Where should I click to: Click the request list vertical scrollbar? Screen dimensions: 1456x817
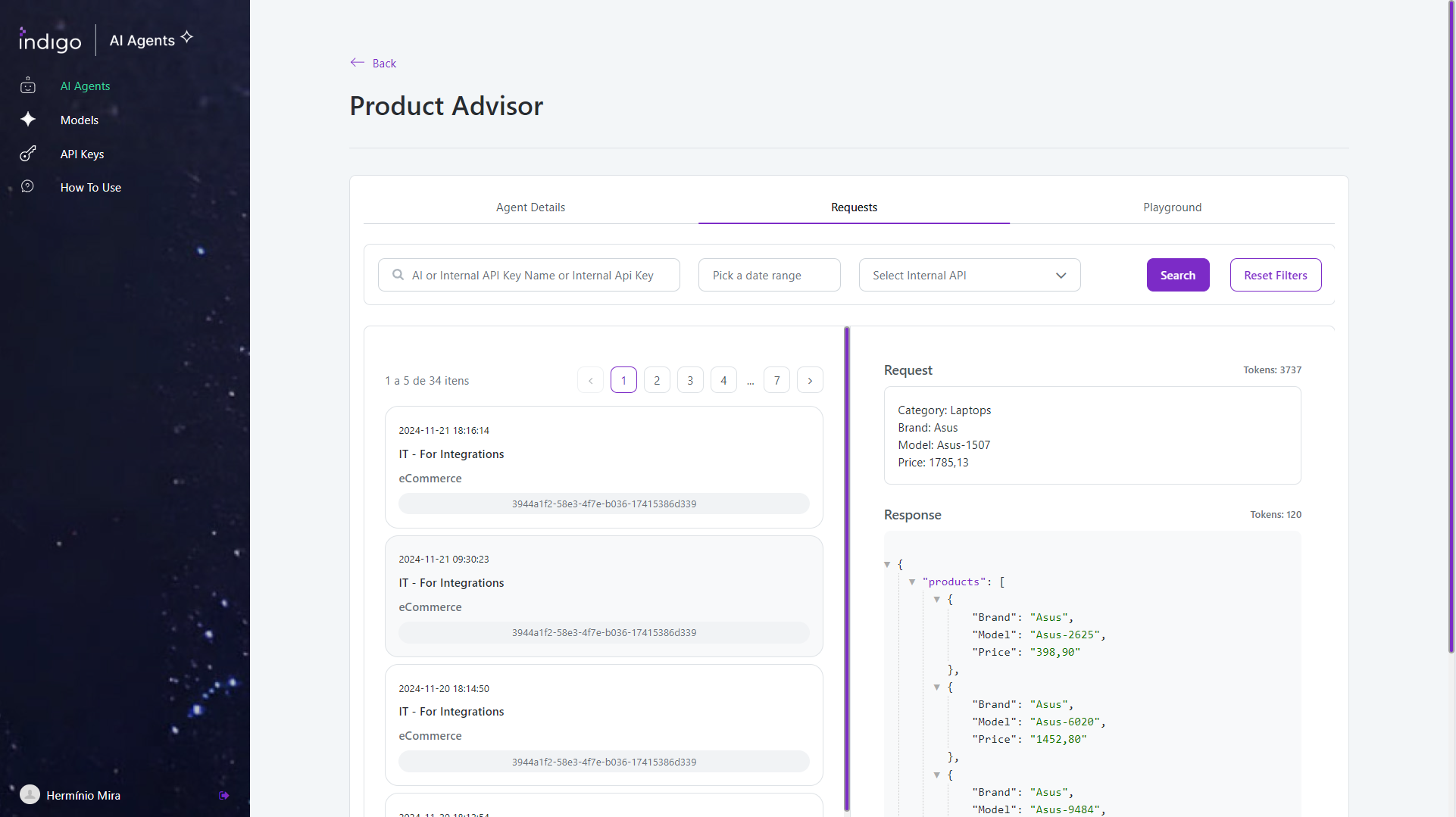[847, 568]
